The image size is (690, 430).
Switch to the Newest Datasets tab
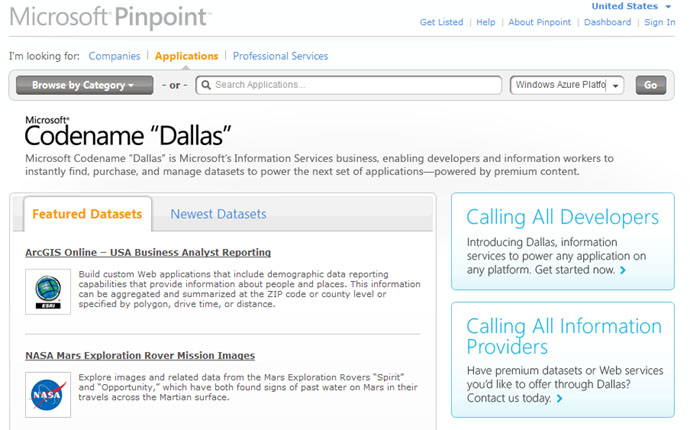tap(218, 214)
